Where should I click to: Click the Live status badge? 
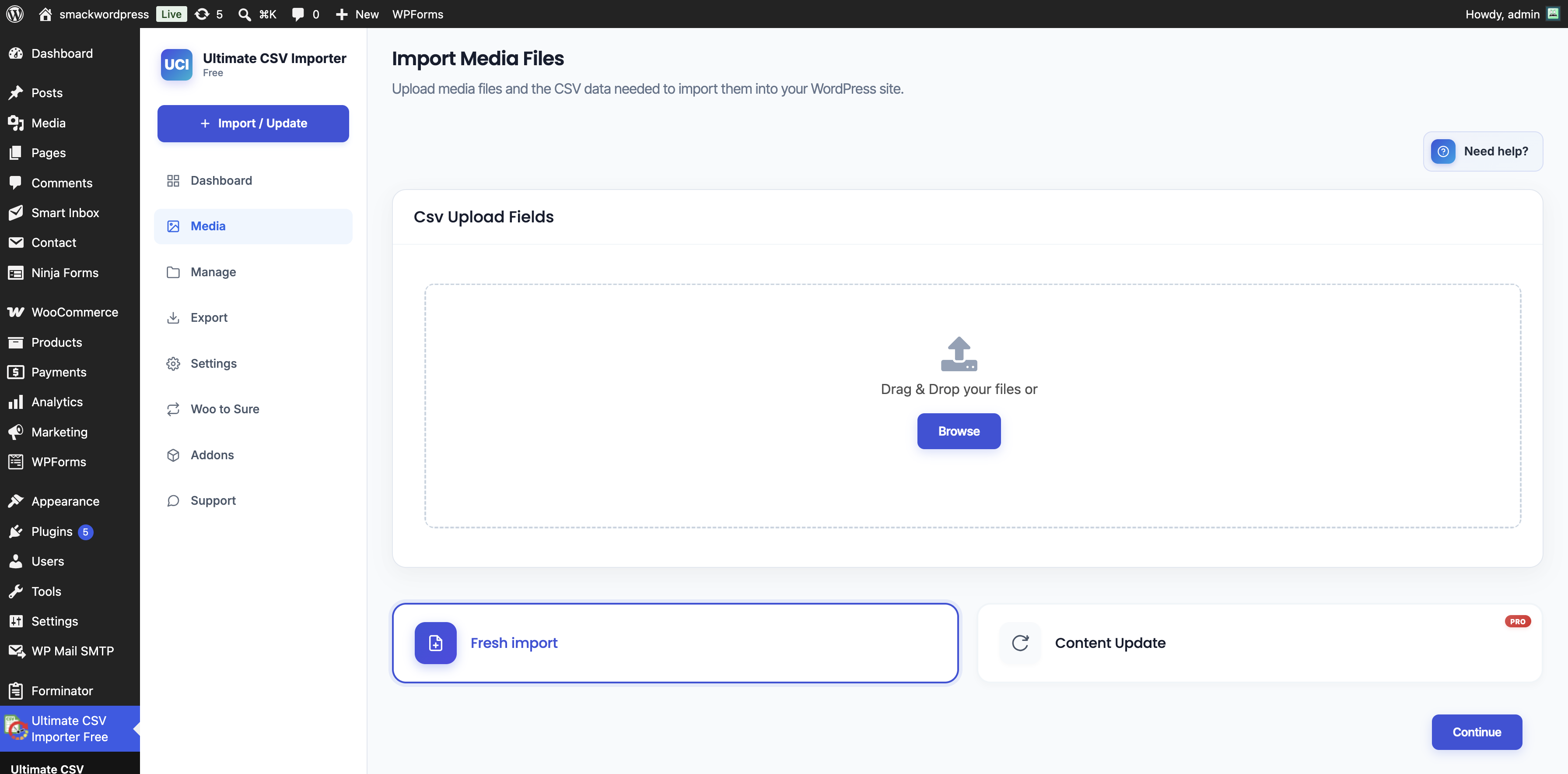[171, 14]
